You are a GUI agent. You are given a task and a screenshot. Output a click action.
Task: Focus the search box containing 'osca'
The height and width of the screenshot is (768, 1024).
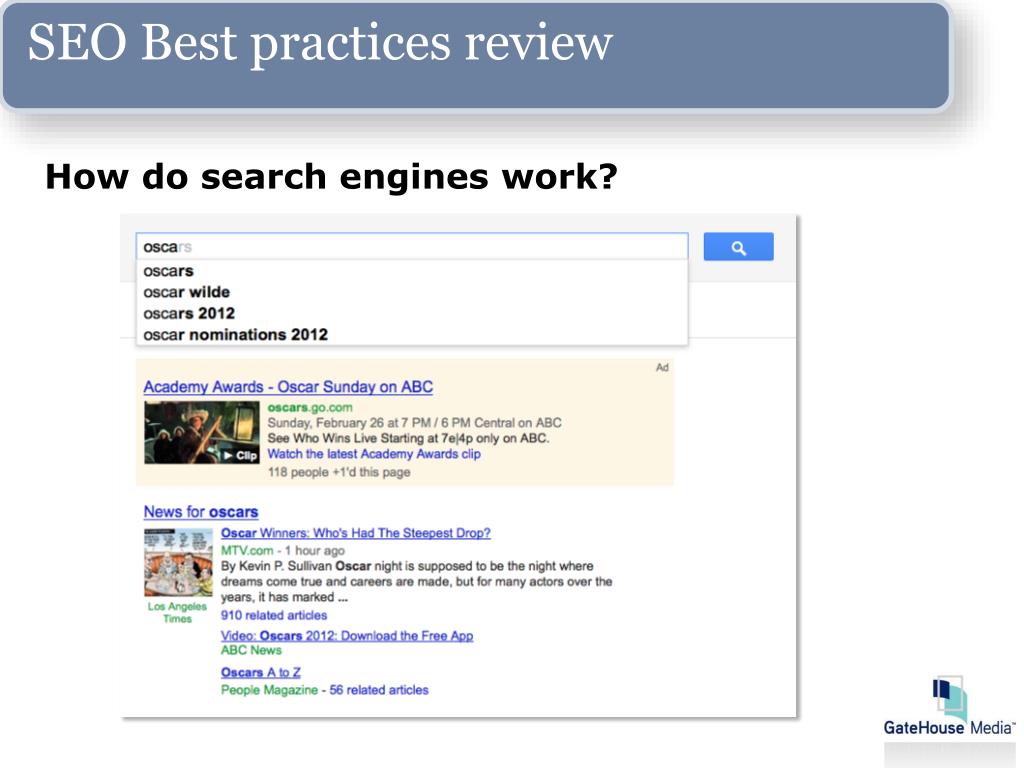[x=411, y=247]
